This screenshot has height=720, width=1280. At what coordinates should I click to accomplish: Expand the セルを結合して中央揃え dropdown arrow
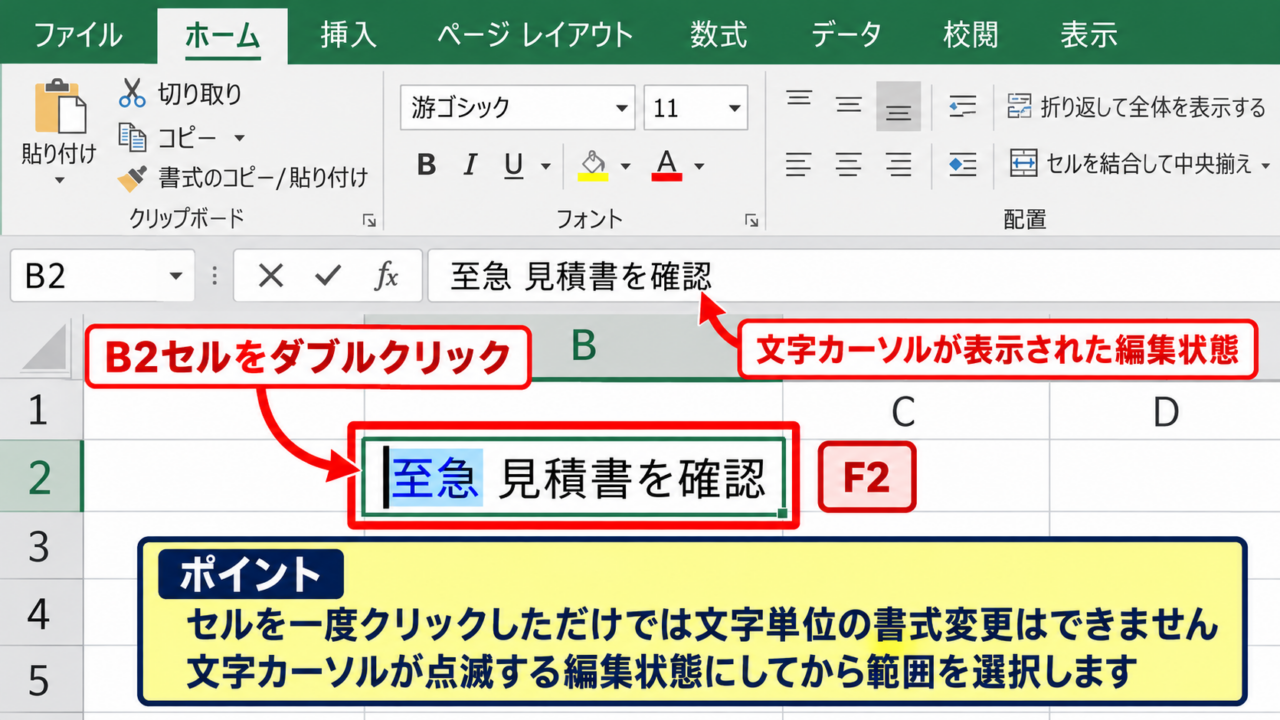click(x=1266, y=165)
